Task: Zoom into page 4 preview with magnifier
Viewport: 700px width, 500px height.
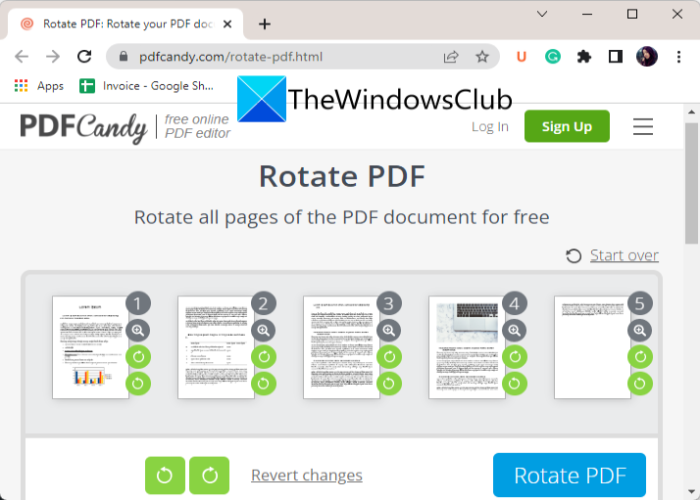Action: coord(514,330)
